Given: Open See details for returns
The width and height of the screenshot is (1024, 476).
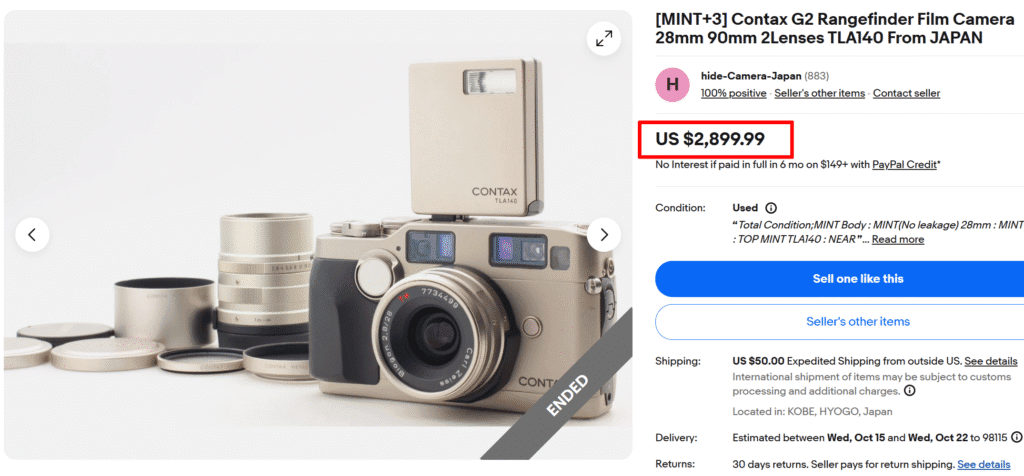Looking at the screenshot, I should (x=983, y=464).
